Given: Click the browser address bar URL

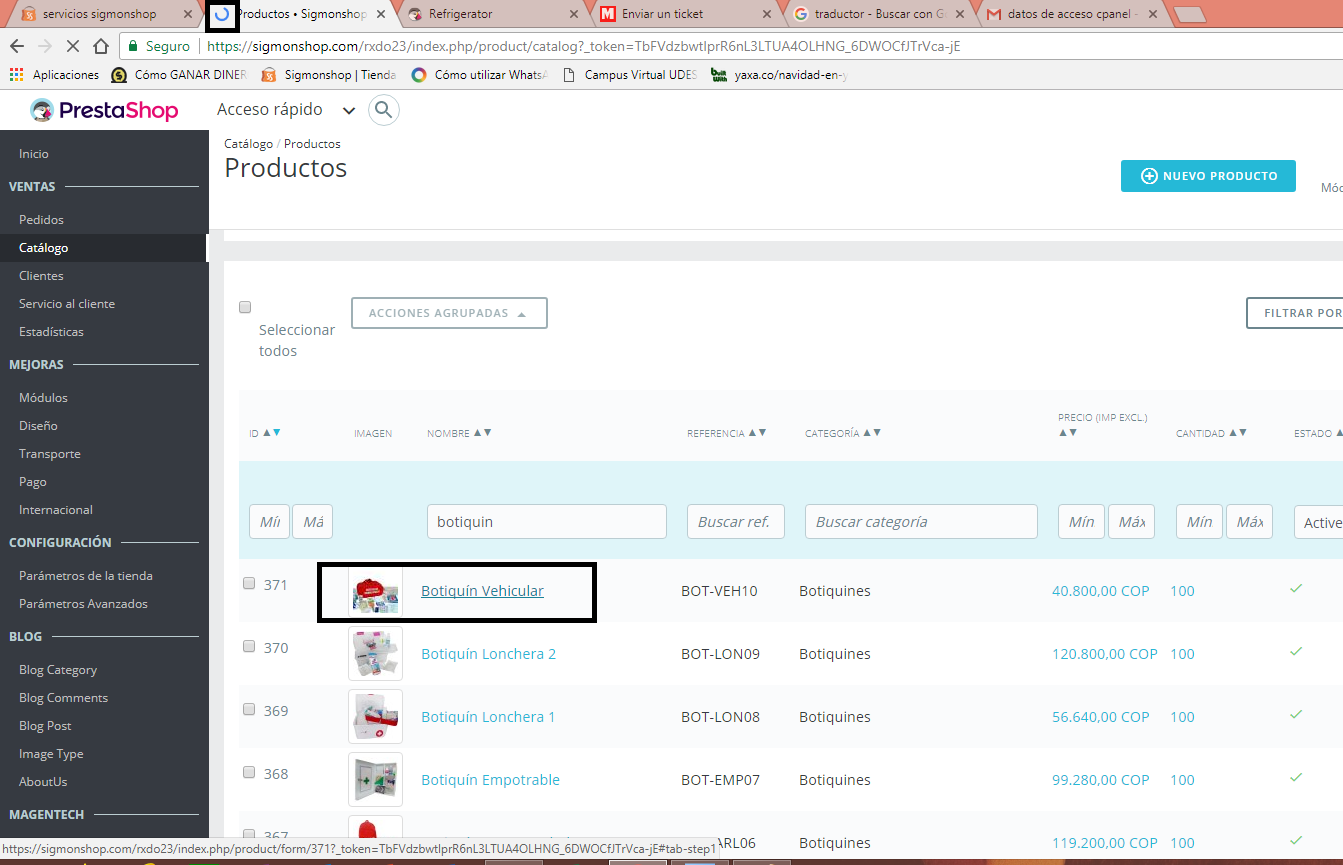Looking at the screenshot, I should pyautogui.click(x=584, y=46).
